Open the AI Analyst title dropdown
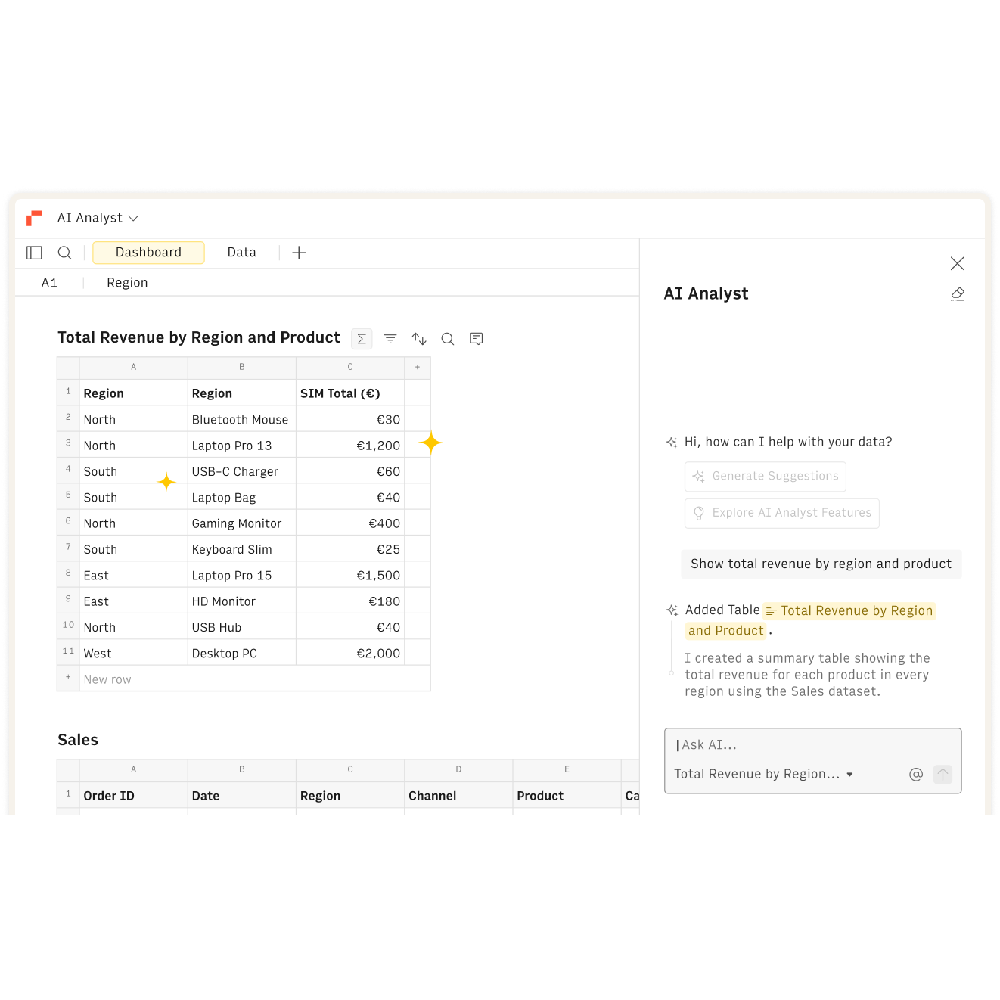This screenshot has height=1000, width=1000. click(98, 218)
